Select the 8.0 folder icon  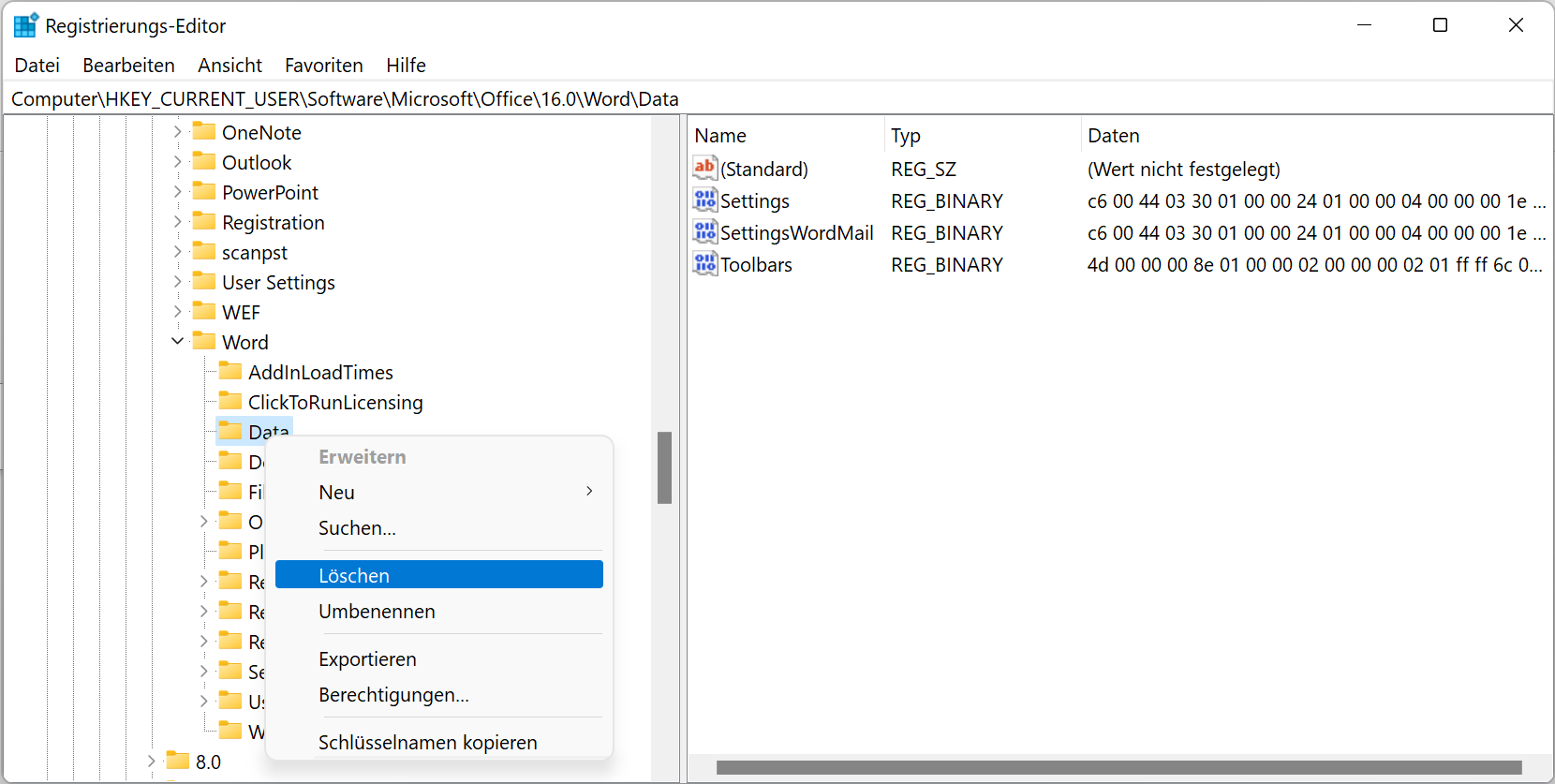coord(178,761)
